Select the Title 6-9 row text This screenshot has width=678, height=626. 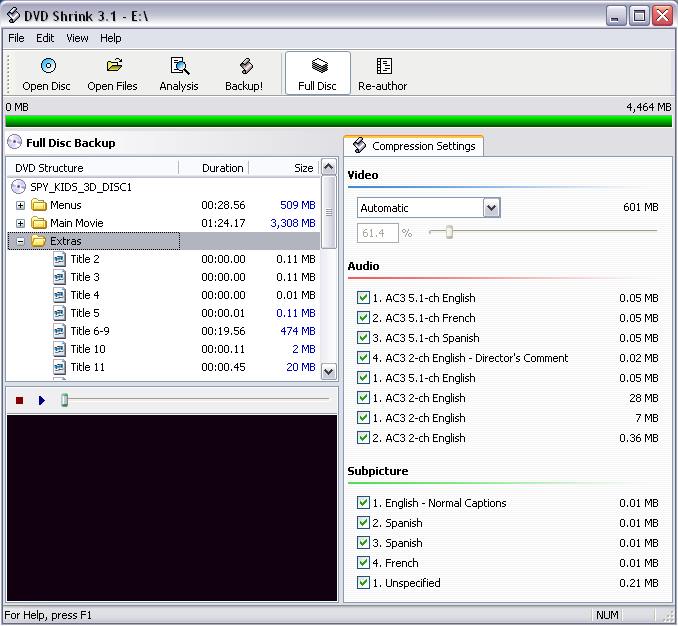[x=90, y=331]
